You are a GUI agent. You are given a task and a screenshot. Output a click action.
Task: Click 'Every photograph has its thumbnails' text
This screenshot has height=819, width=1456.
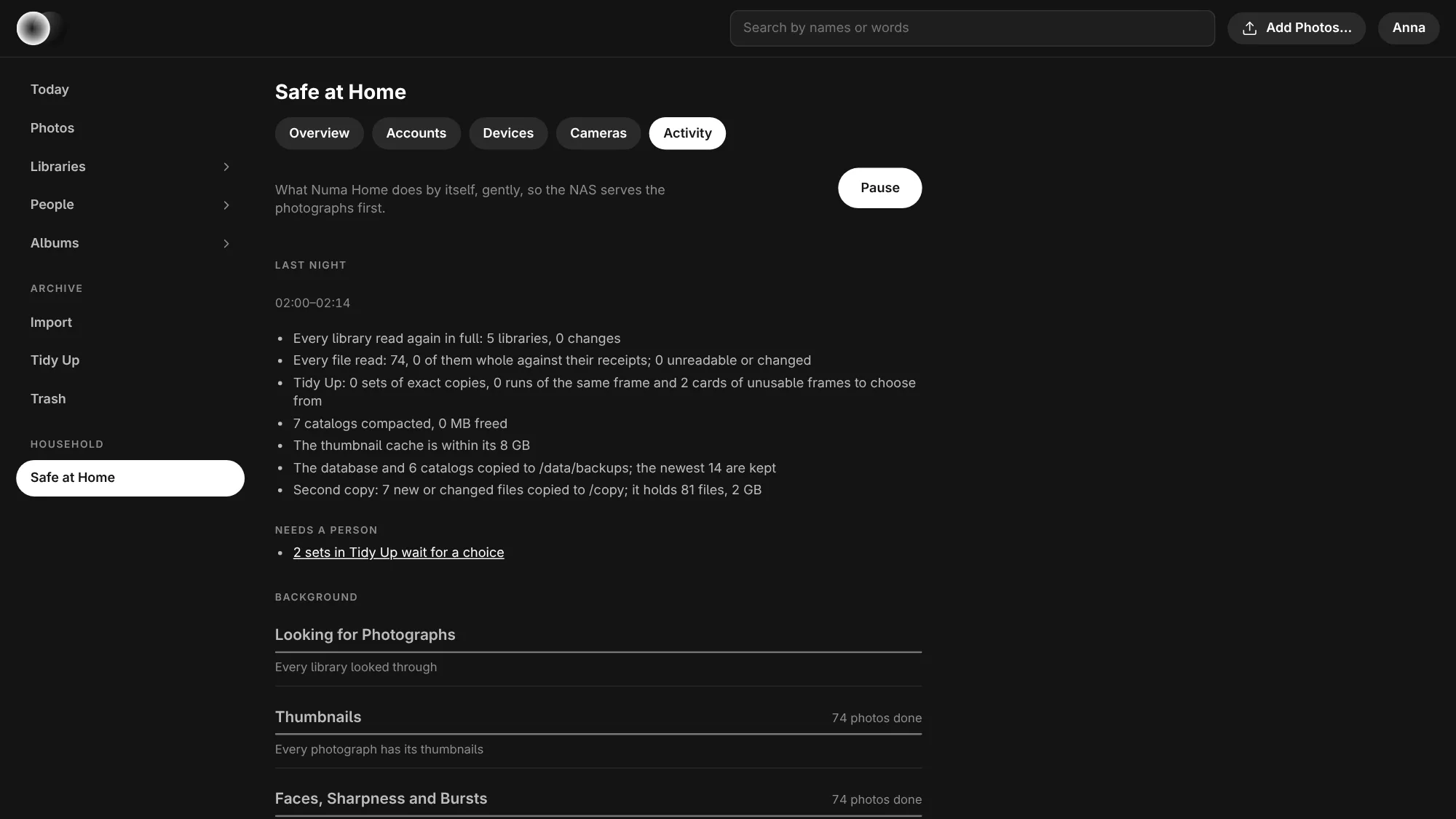click(x=379, y=750)
